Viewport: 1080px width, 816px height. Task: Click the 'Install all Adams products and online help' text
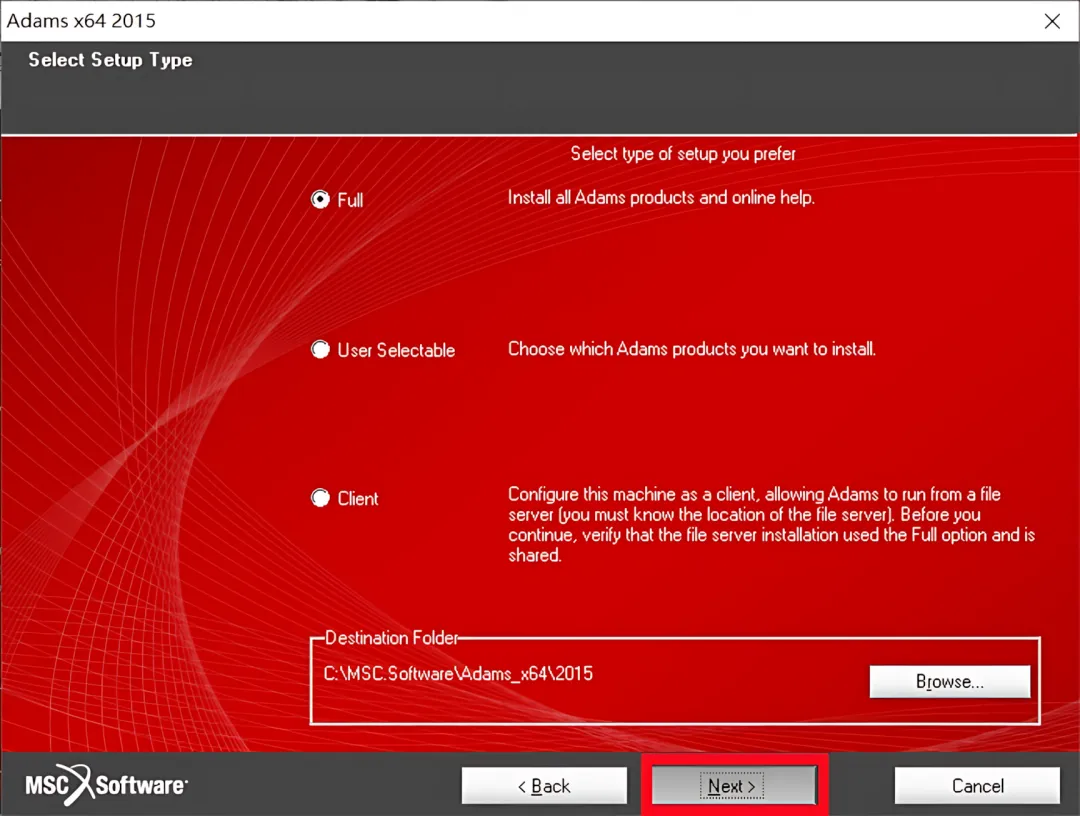coord(661,198)
